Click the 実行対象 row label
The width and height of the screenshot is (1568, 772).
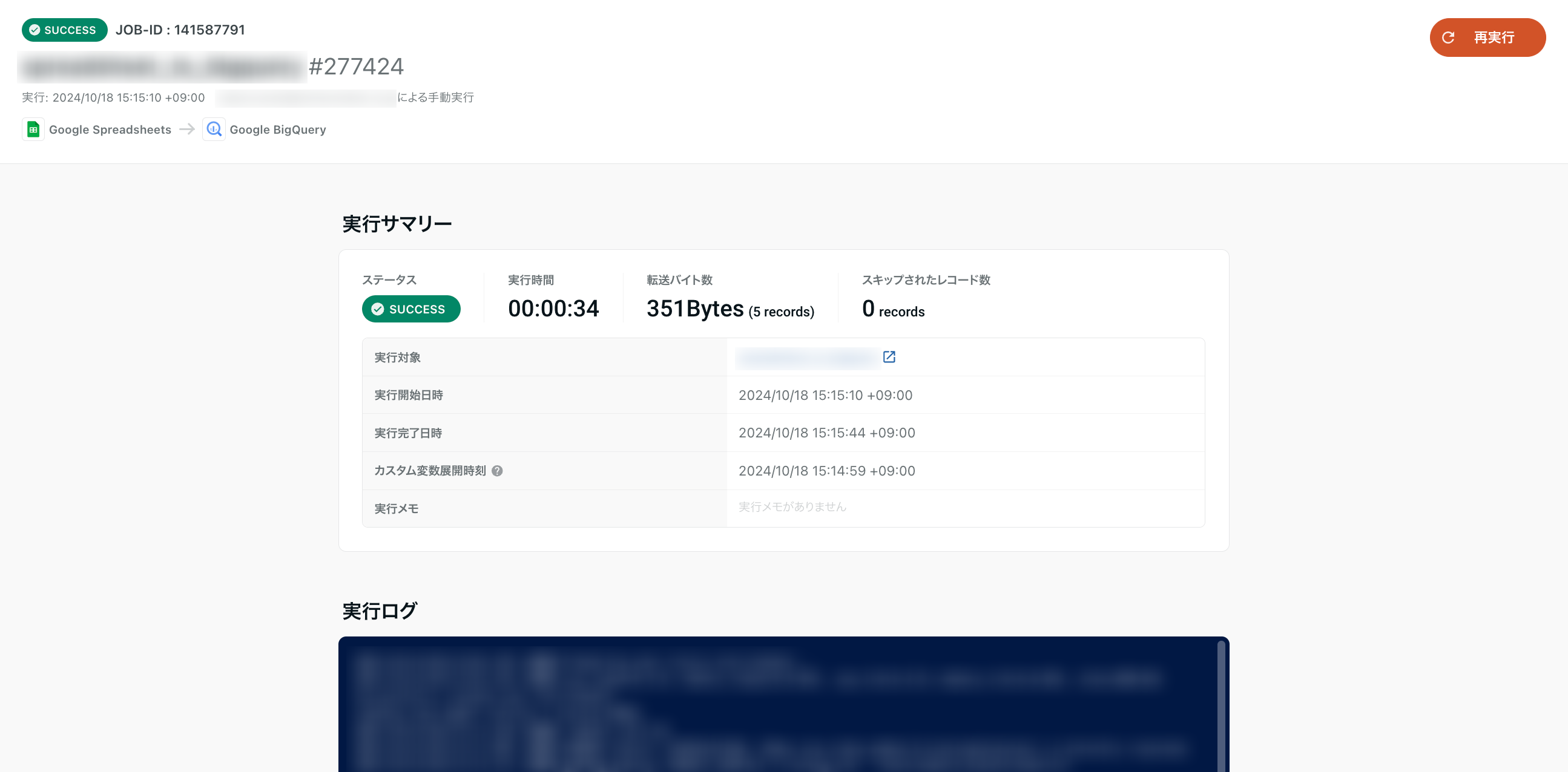click(x=398, y=358)
